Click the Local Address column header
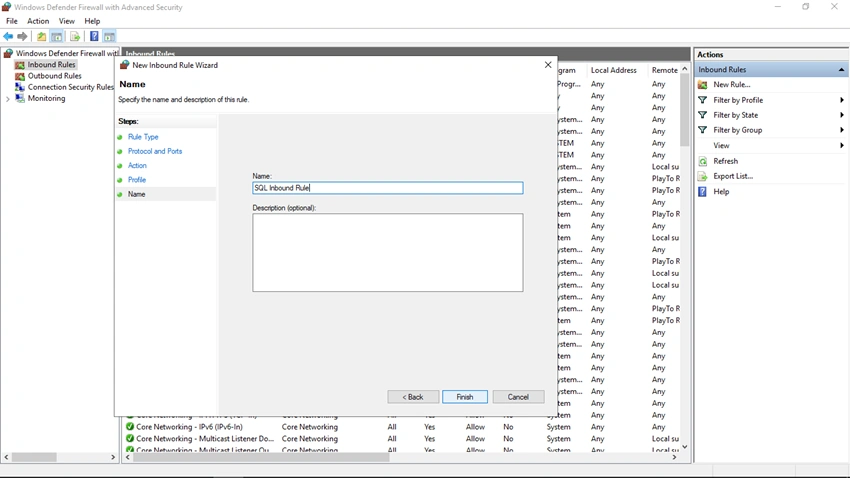The image size is (850, 478). [x=614, y=70]
